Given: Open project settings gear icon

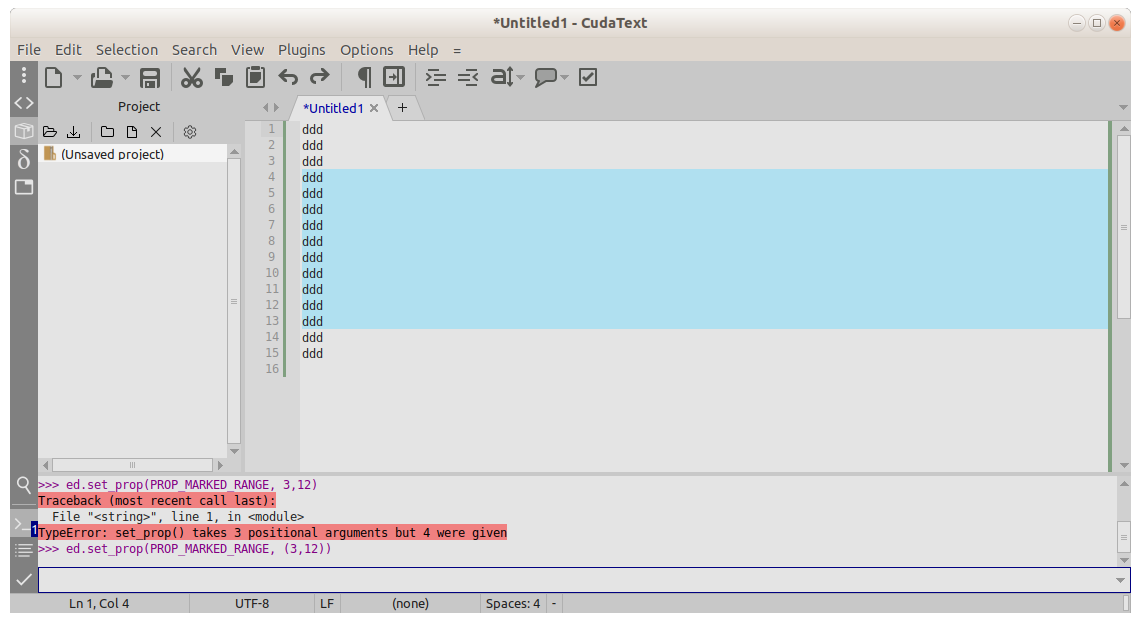Looking at the screenshot, I should tap(190, 132).
